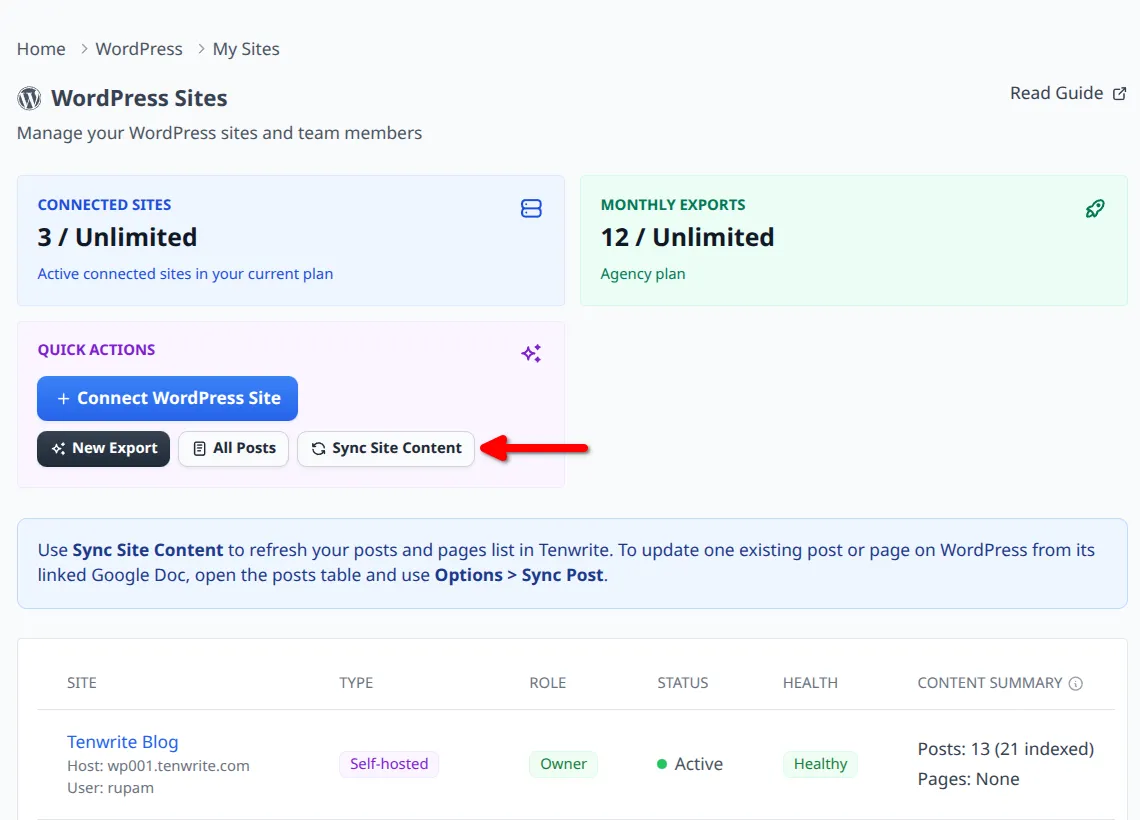This screenshot has height=820, width=1140.
Task: Click the info icon next to Content Summary
Action: 1076,683
